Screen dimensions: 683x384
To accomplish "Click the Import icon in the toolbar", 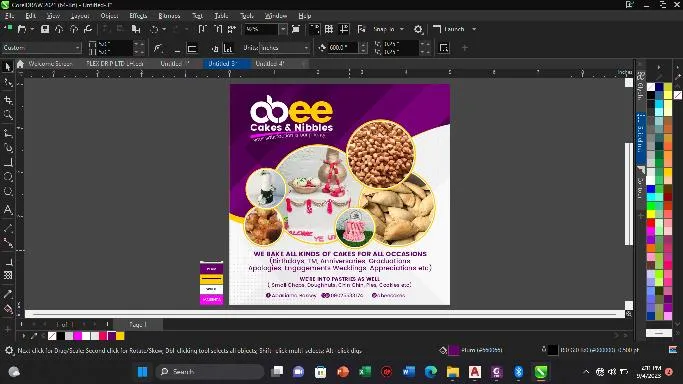I will (203, 29).
